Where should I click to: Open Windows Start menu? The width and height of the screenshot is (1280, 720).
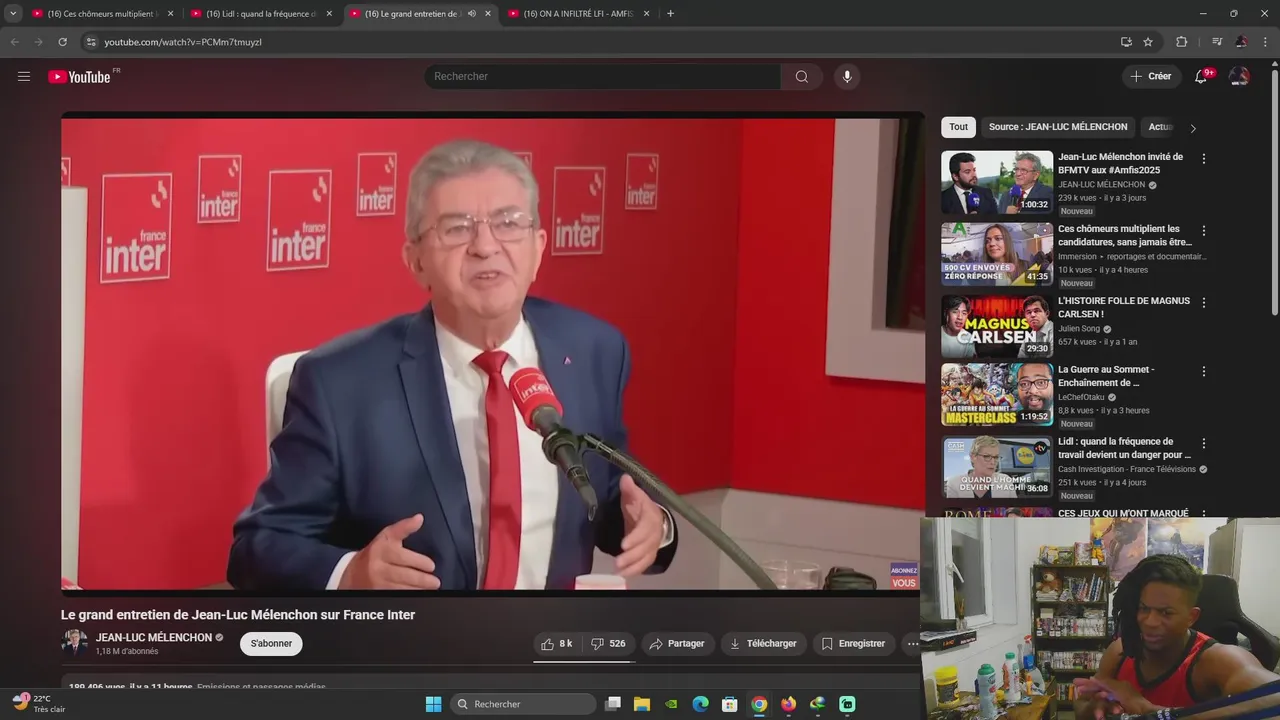[x=434, y=704]
